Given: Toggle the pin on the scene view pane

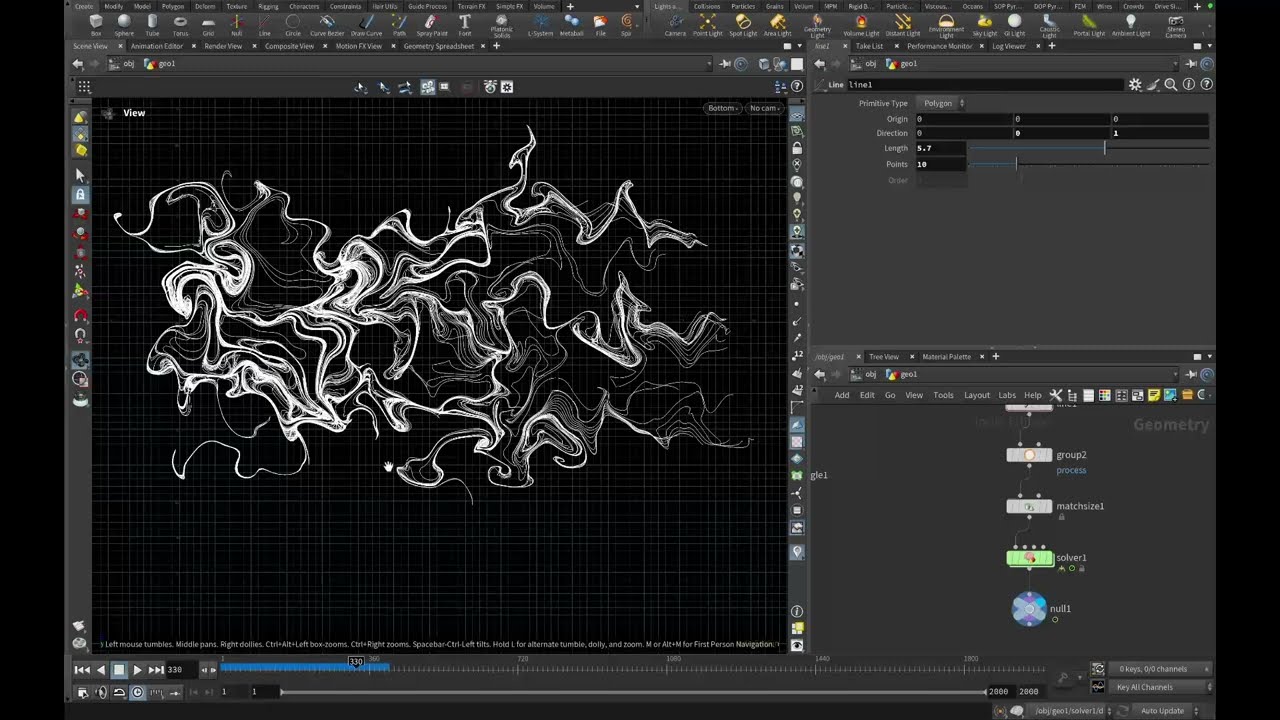Looking at the screenshot, I should [726, 64].
